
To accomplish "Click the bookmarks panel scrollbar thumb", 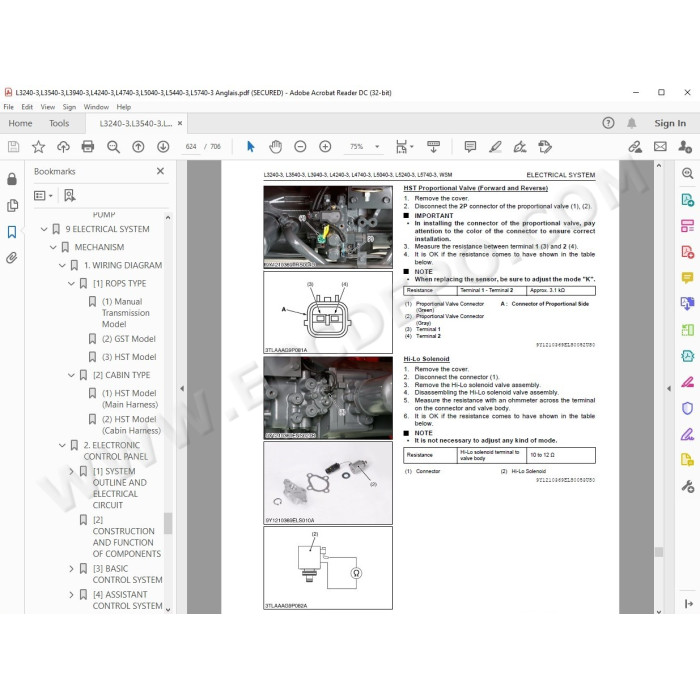I will point(168,523).
